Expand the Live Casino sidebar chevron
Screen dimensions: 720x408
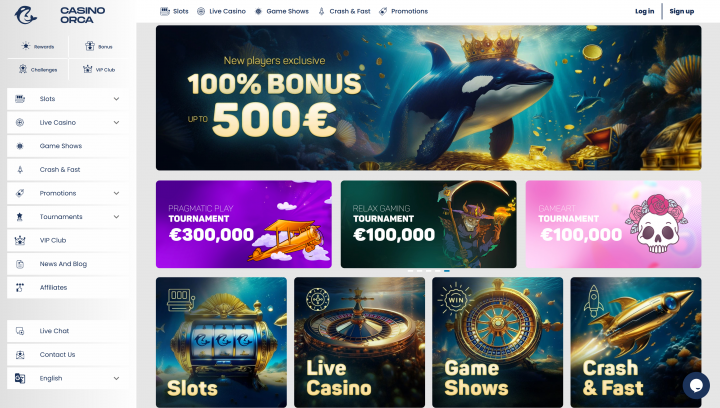pyautogui.click(x=116, y=123)
